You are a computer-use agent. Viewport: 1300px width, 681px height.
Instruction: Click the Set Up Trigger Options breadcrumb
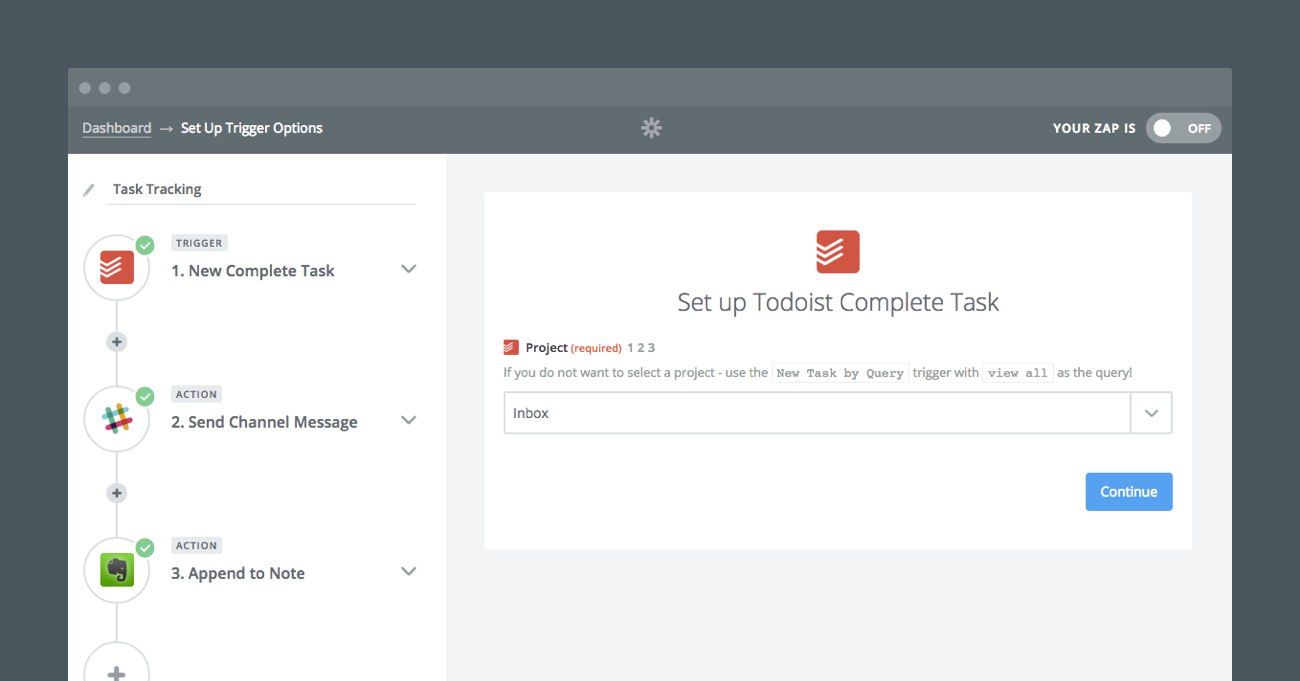252,128
